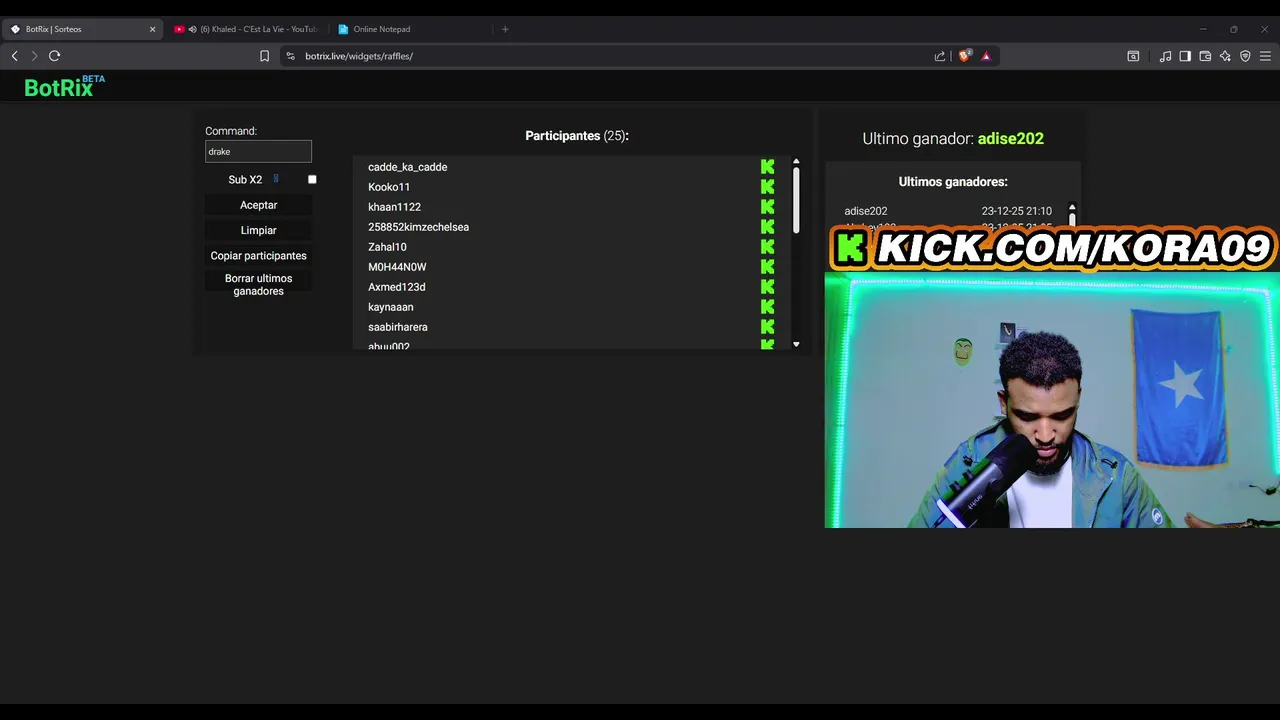
Task: Select participant 258852kimzechelsea
Action: [x=418, y=227]
